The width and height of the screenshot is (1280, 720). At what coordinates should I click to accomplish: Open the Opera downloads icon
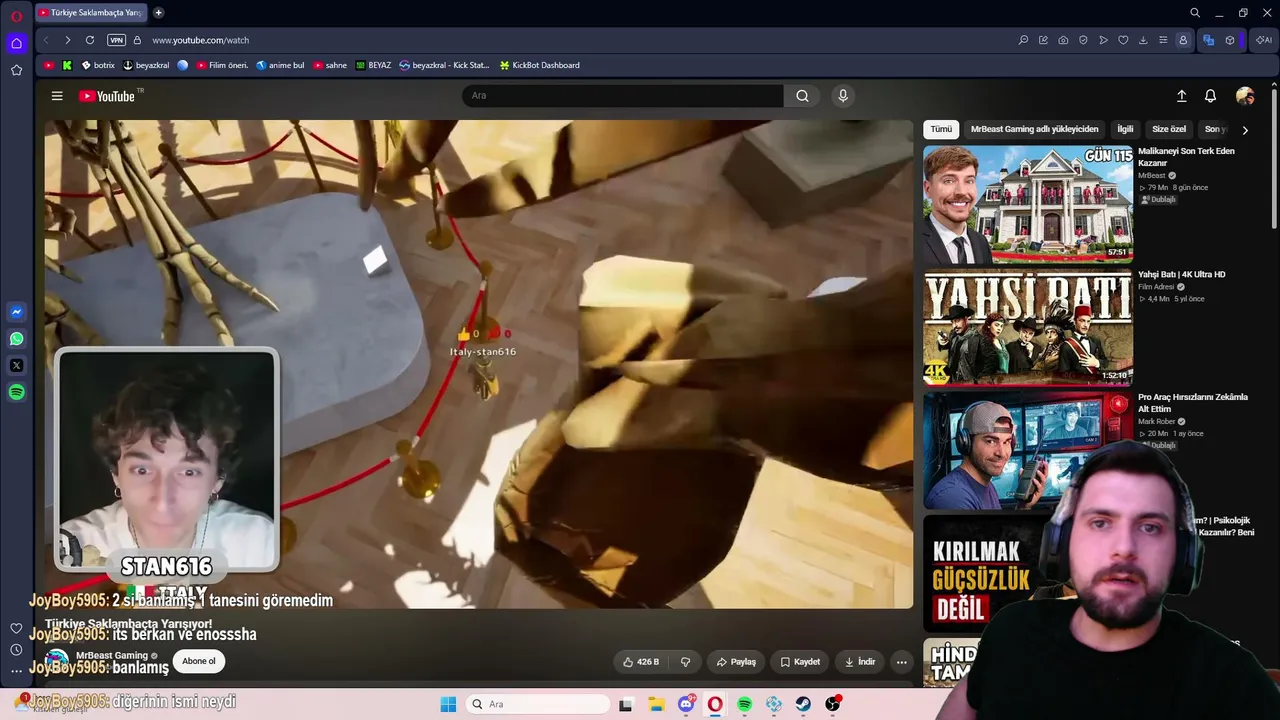[1143, 40]
